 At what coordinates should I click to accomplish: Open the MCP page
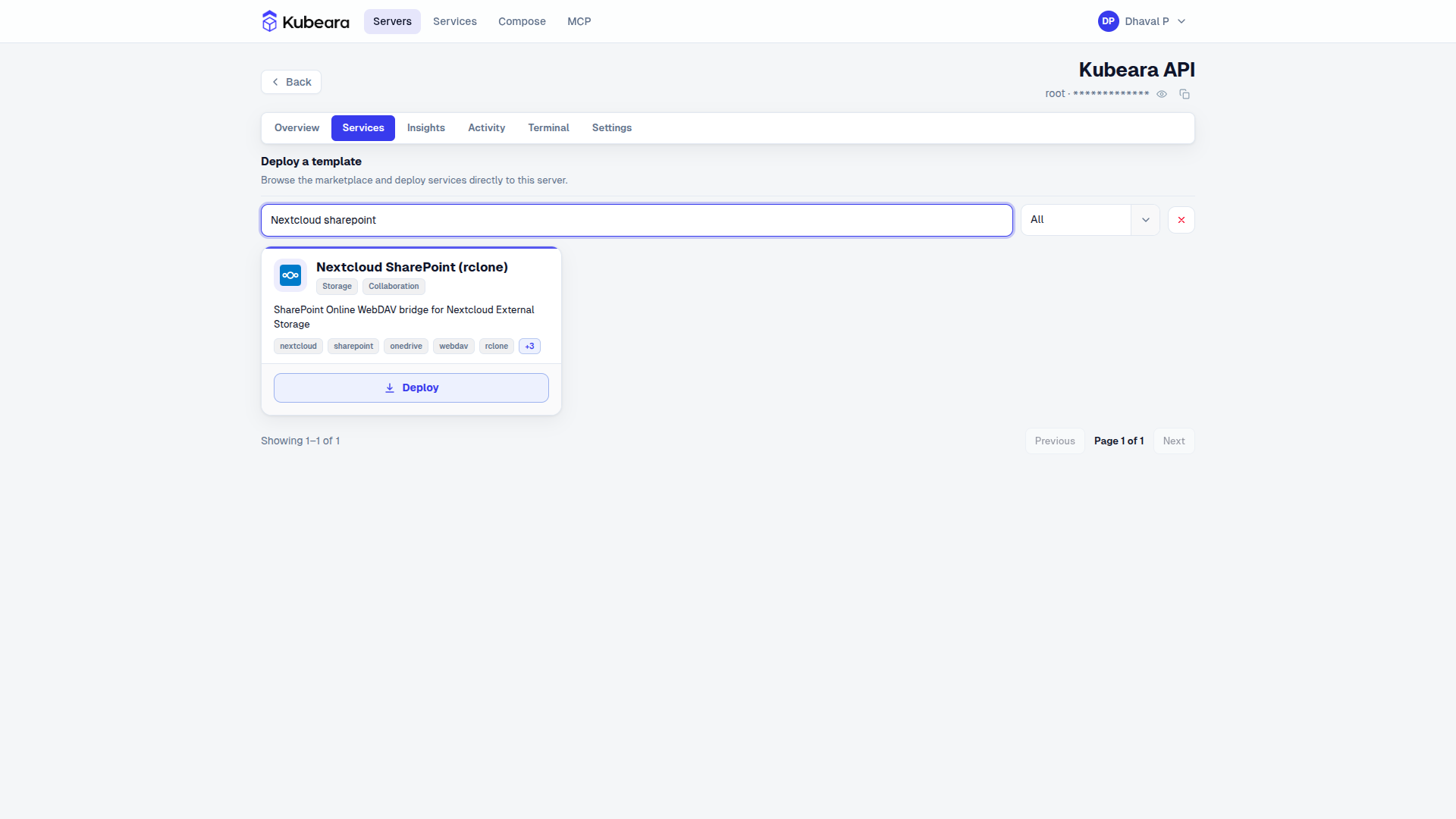tap(579, 21)
